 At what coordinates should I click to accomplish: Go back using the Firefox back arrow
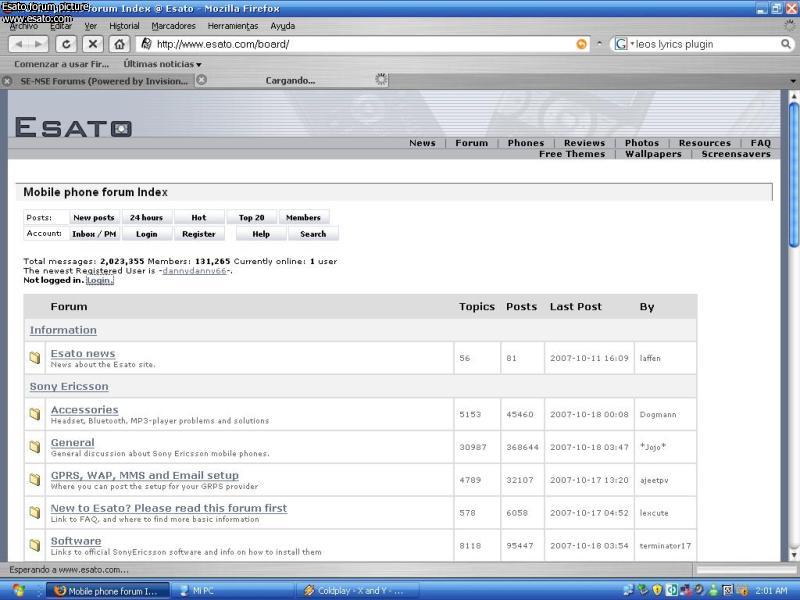(19, 44)
